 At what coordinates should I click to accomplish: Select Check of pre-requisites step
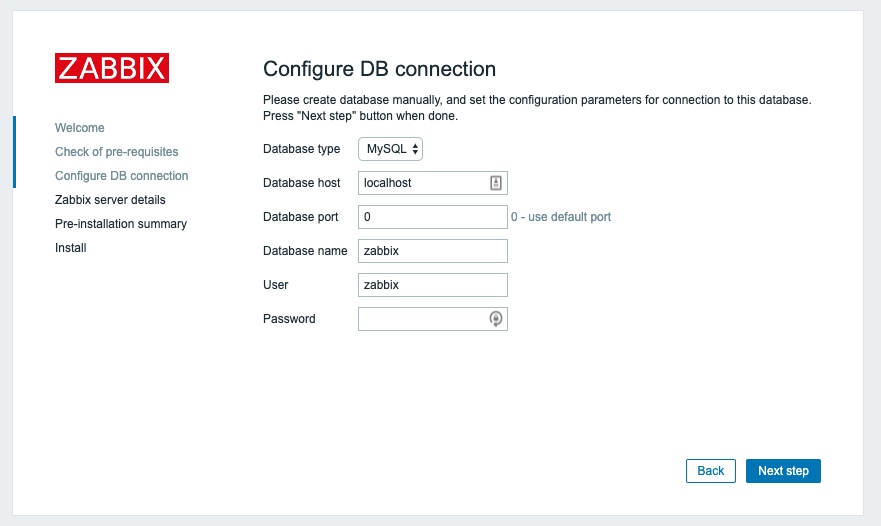117,152
